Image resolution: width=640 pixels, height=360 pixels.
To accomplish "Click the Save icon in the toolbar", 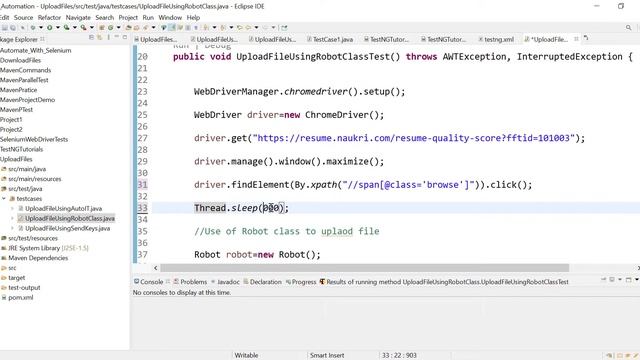I will (5, 27).
